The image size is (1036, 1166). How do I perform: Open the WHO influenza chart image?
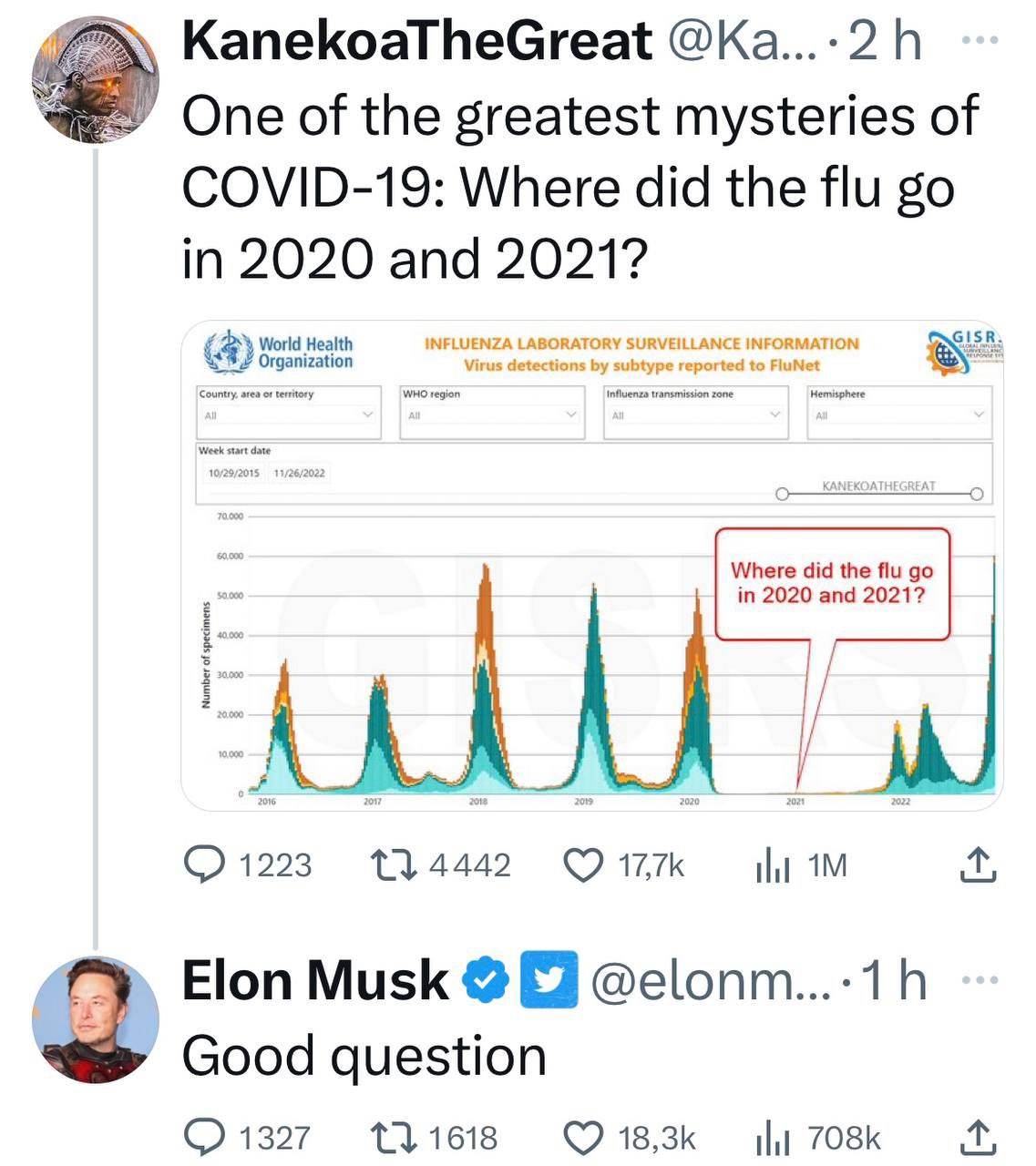tap(592, 565)
